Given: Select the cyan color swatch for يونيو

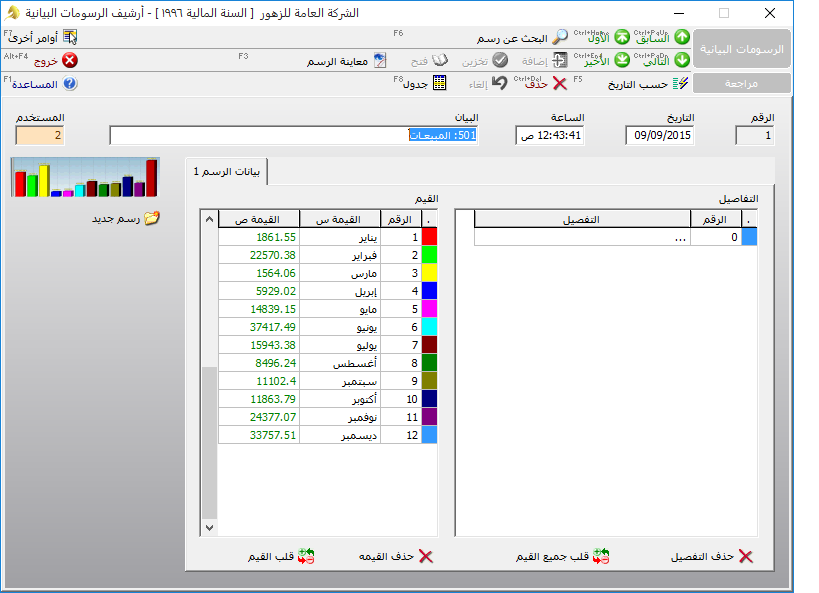Looking at the screenshot, I should pyautogui.click(x=429, y=327).
